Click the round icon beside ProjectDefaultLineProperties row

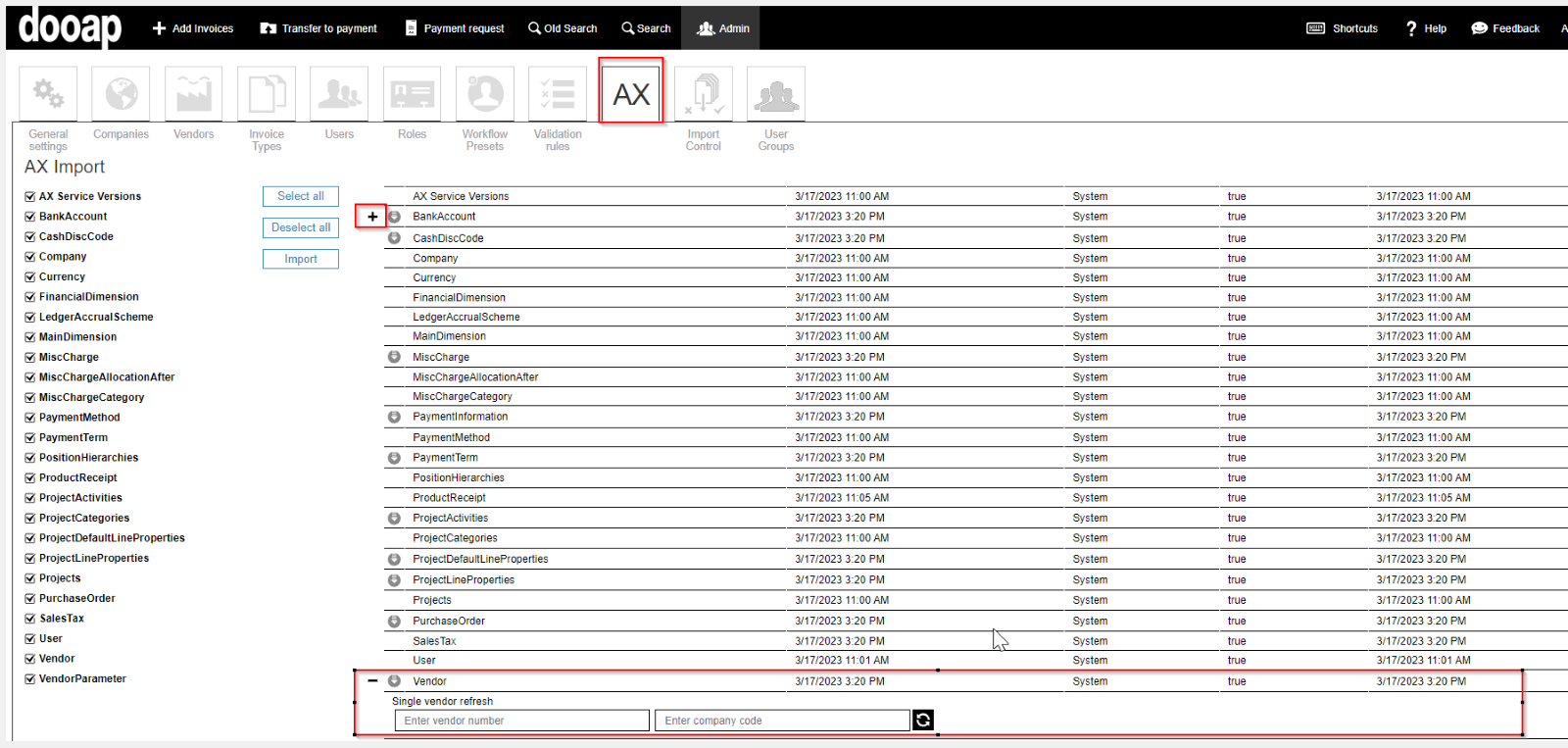(394, 559)
